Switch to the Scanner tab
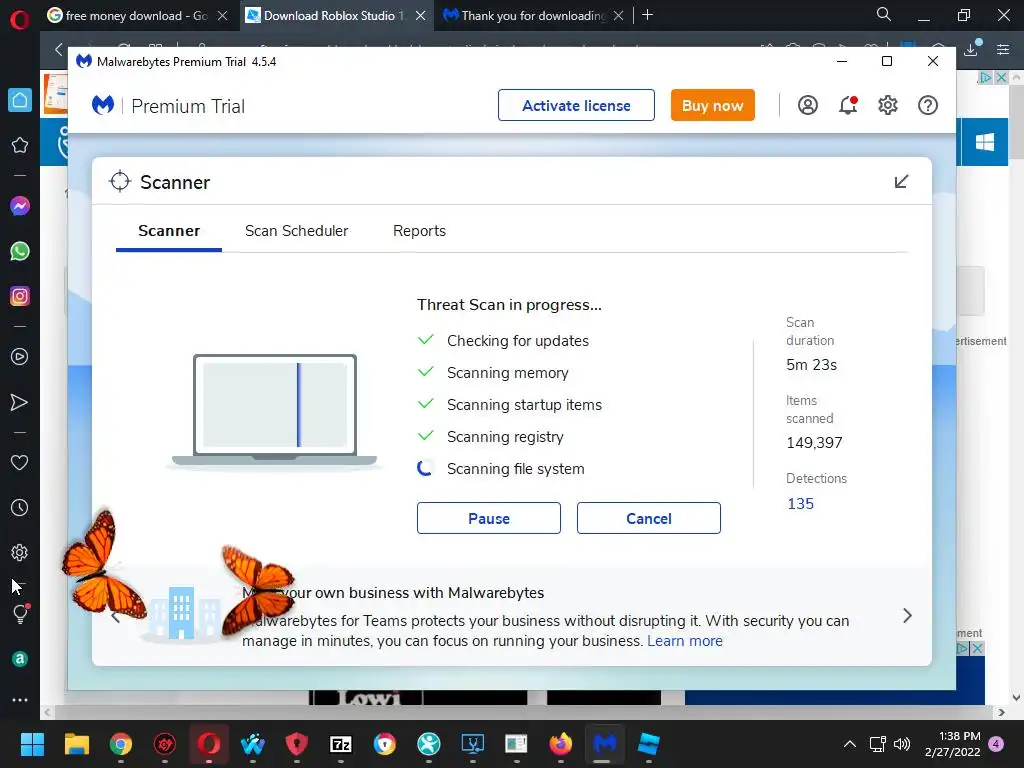The height and width of the screenshot is (768, 1024). [169, 231]
